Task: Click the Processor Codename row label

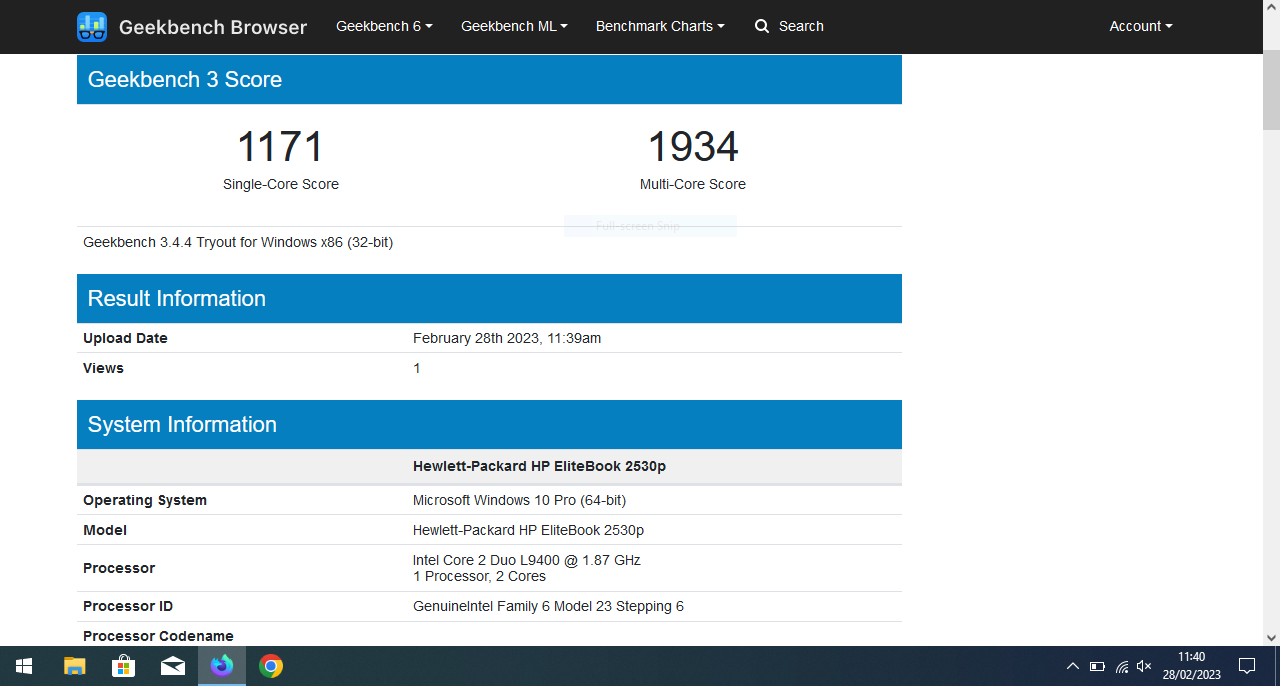Action: tap(158, 636)
